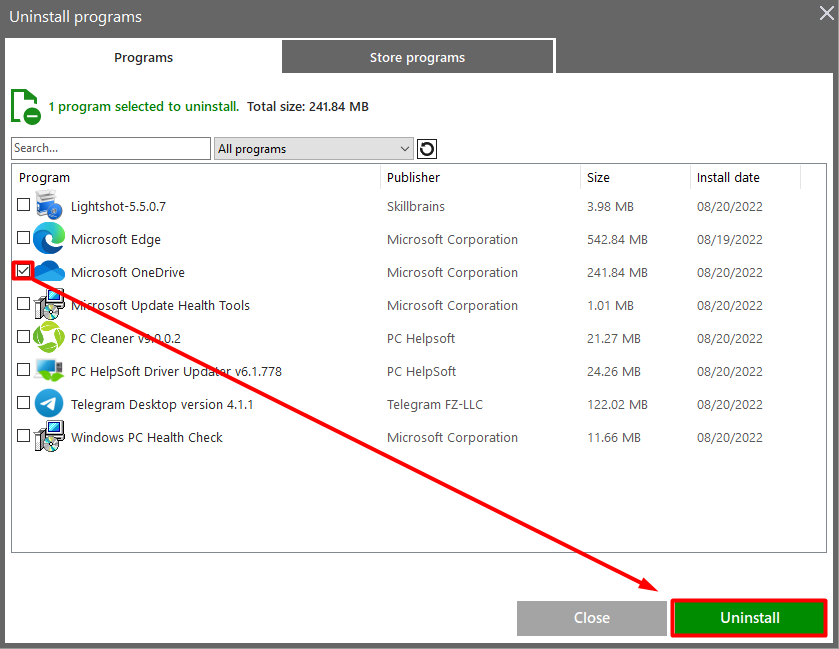Image resolution: width=839 pixels, height=649 pixels.
Task: Switch to the Store programs tab
Action: 417,57
